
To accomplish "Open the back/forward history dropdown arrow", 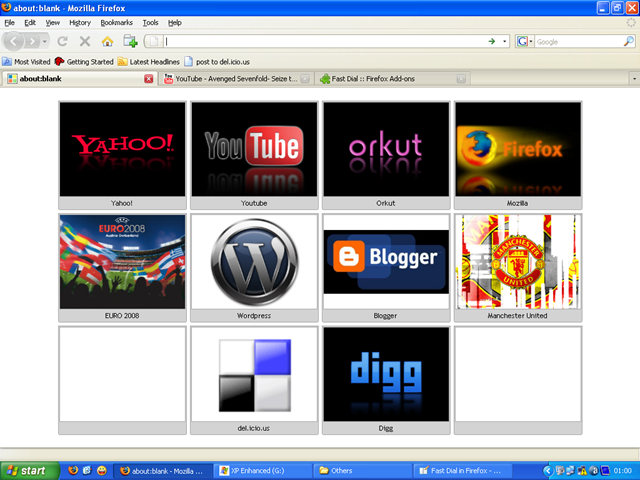I will (44, 41).
